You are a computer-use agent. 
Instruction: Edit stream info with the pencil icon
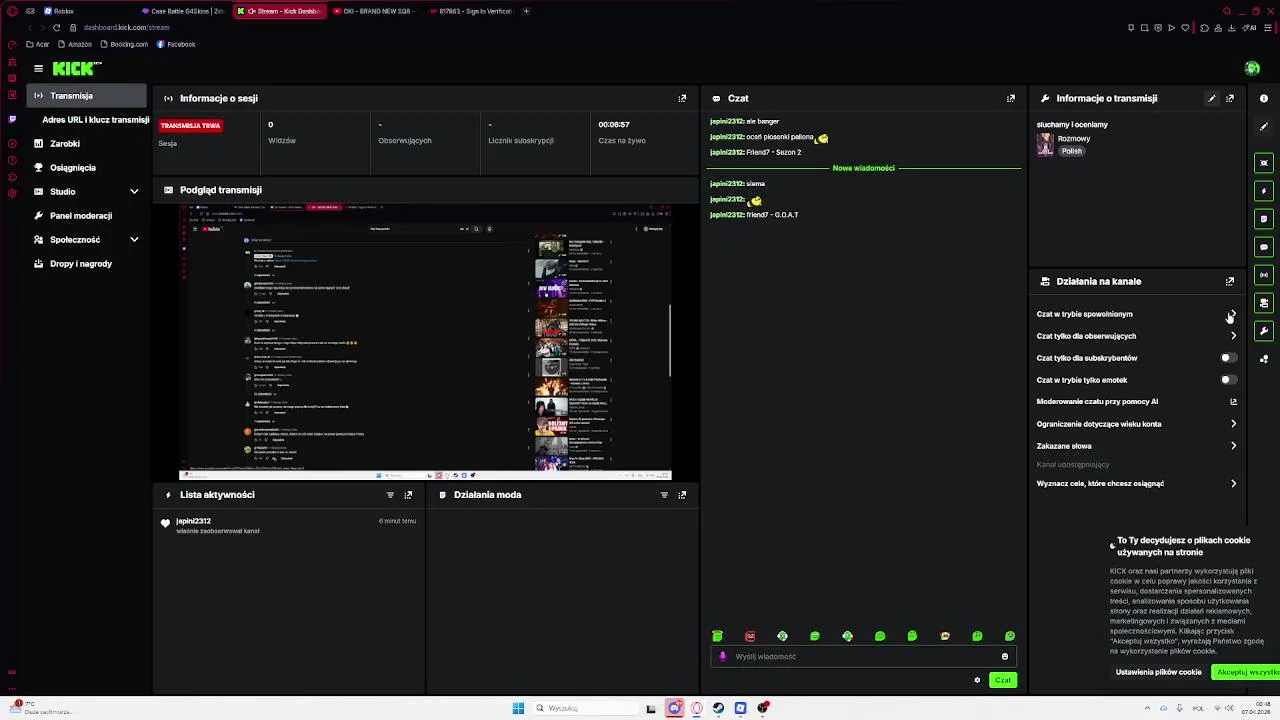click(x=1212, y=98)
